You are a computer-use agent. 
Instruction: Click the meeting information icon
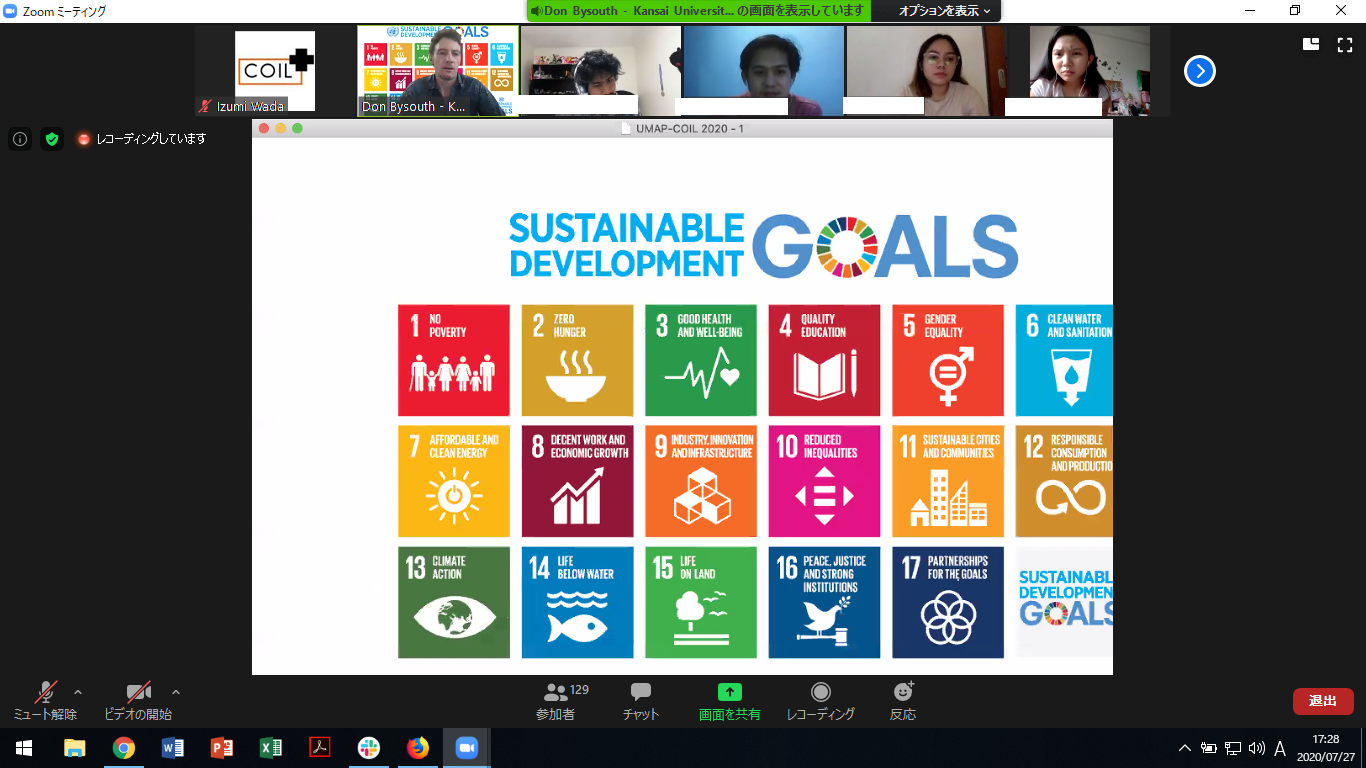20,139
